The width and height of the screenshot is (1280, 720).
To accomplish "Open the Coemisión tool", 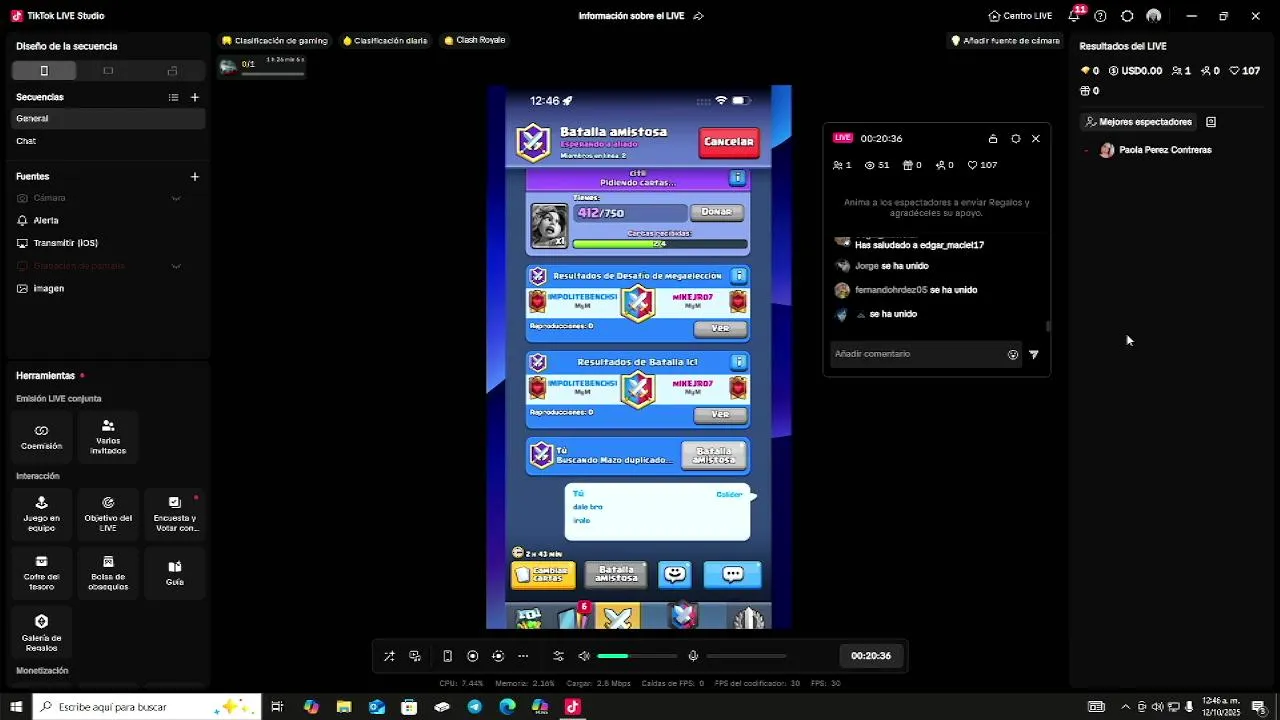I will (x=41, y=437).
